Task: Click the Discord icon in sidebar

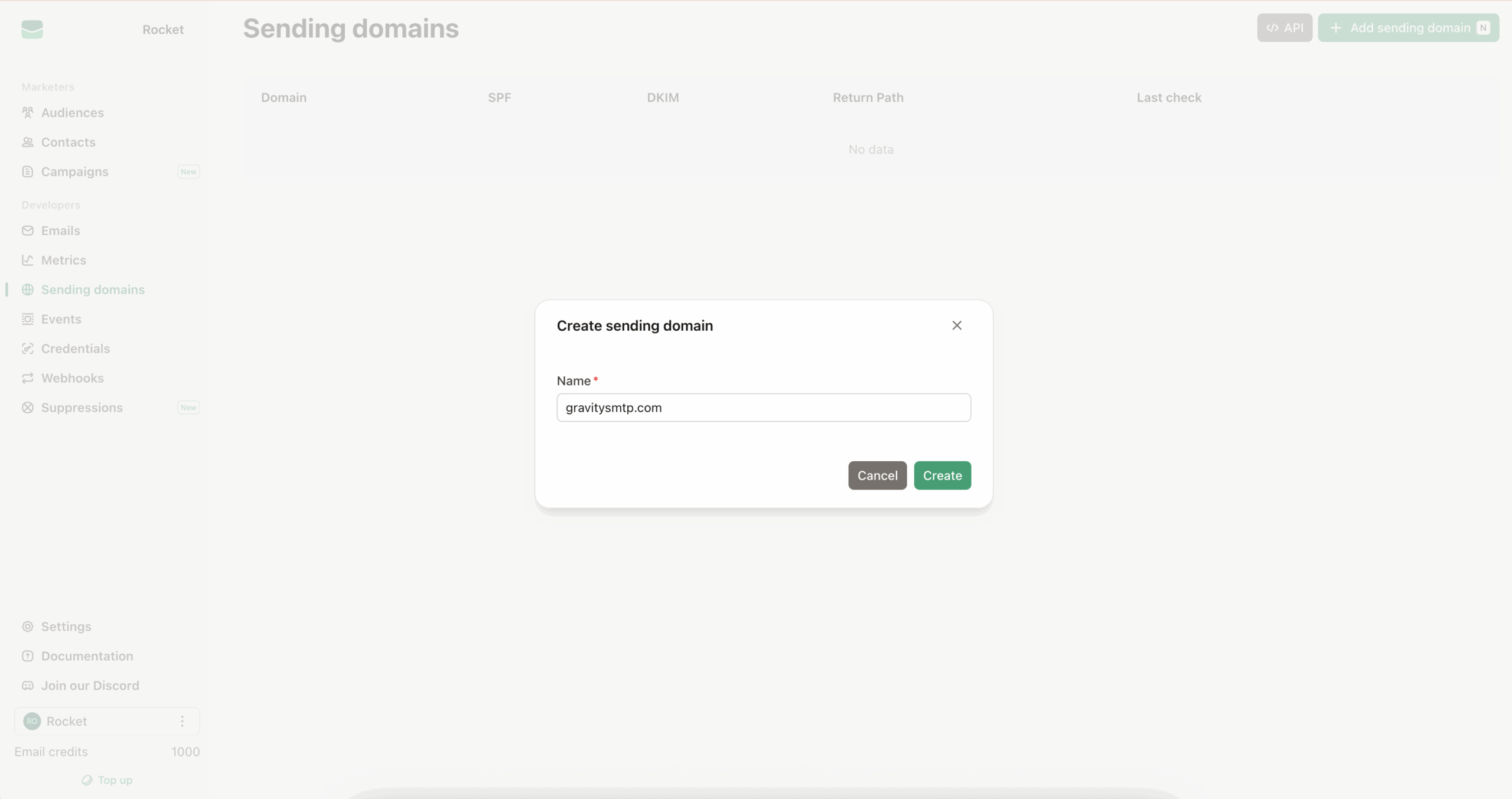Action: point(28,686)
